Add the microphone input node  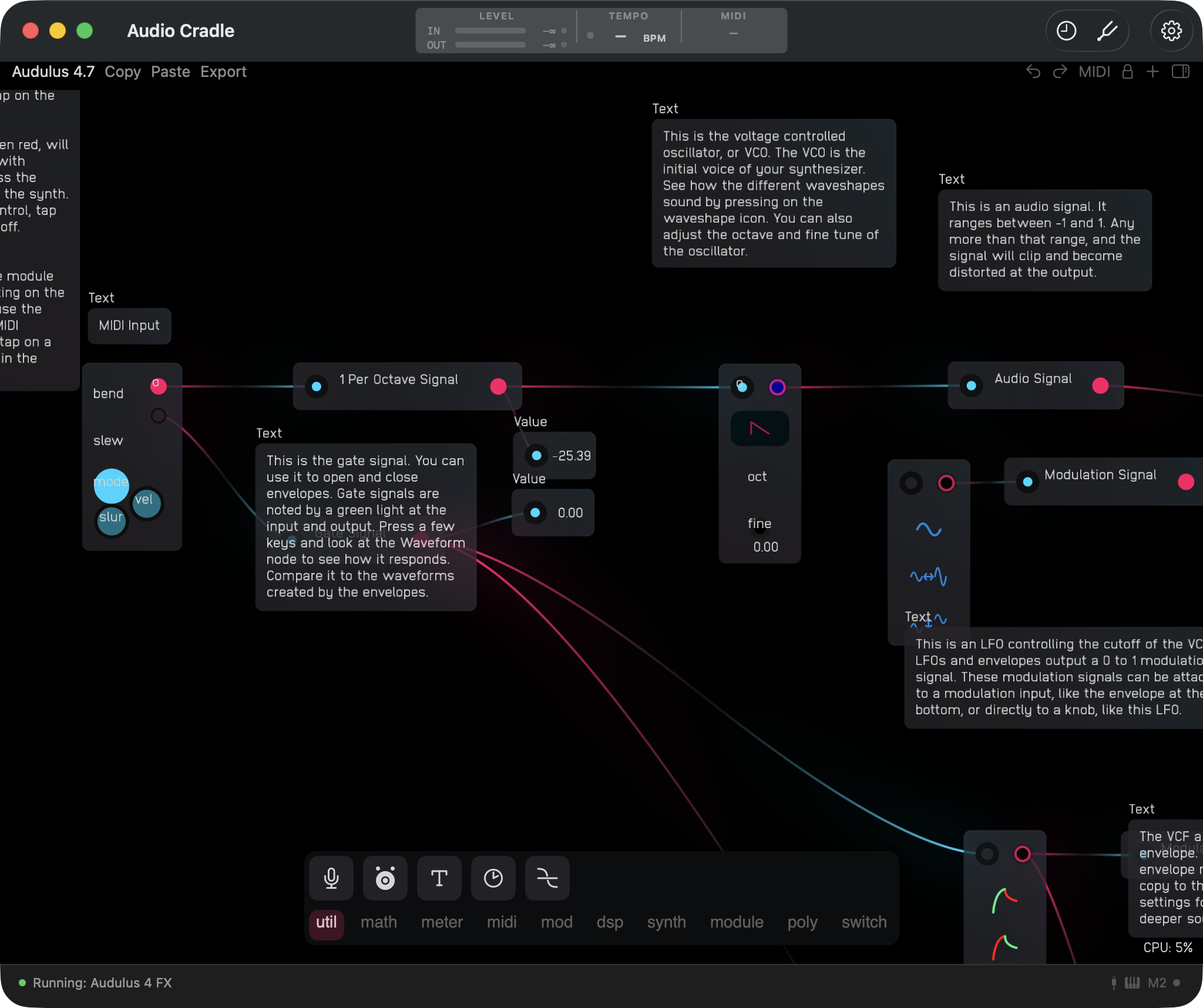[x=331, y=878]
